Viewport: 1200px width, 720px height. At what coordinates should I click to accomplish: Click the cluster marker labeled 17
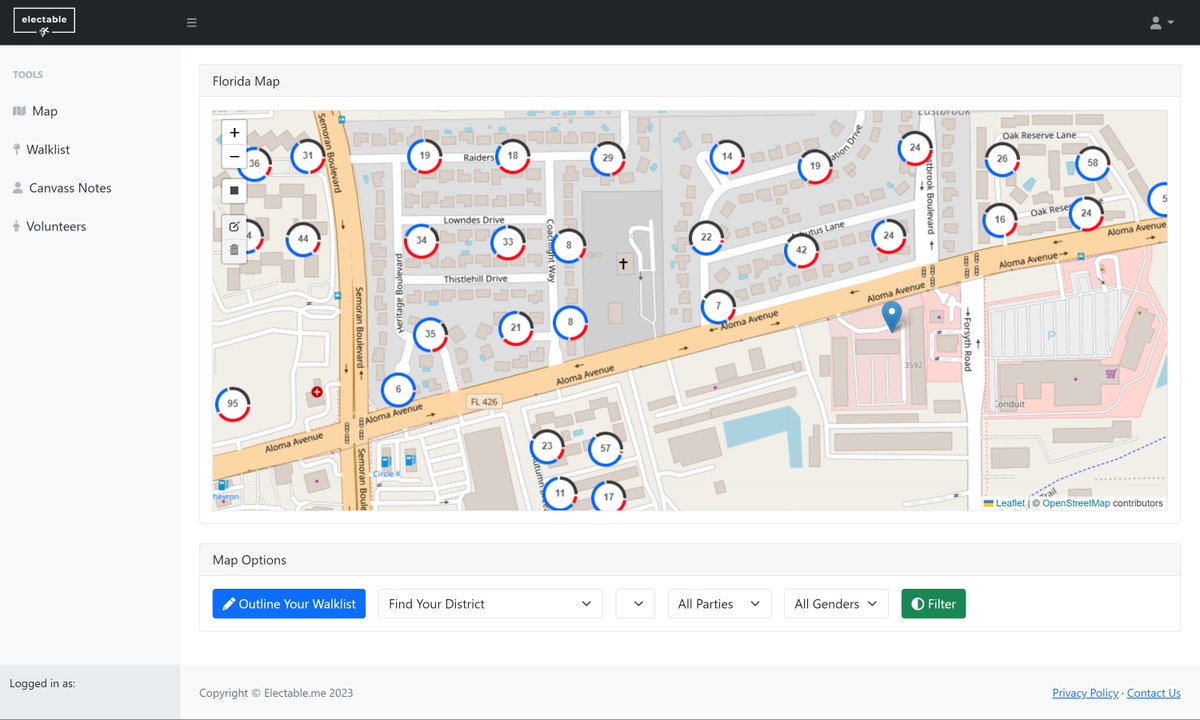608,497
